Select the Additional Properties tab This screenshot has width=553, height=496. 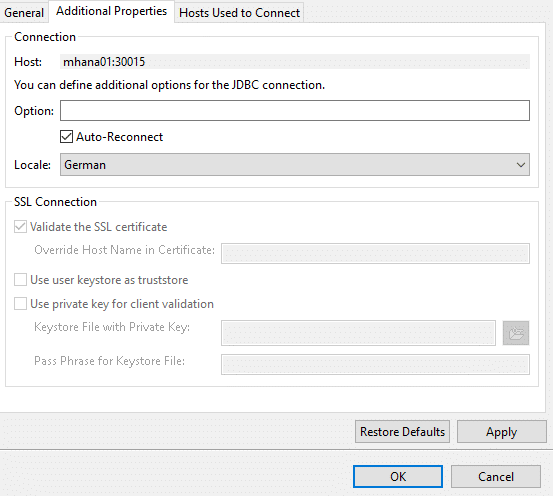(111, 11)
